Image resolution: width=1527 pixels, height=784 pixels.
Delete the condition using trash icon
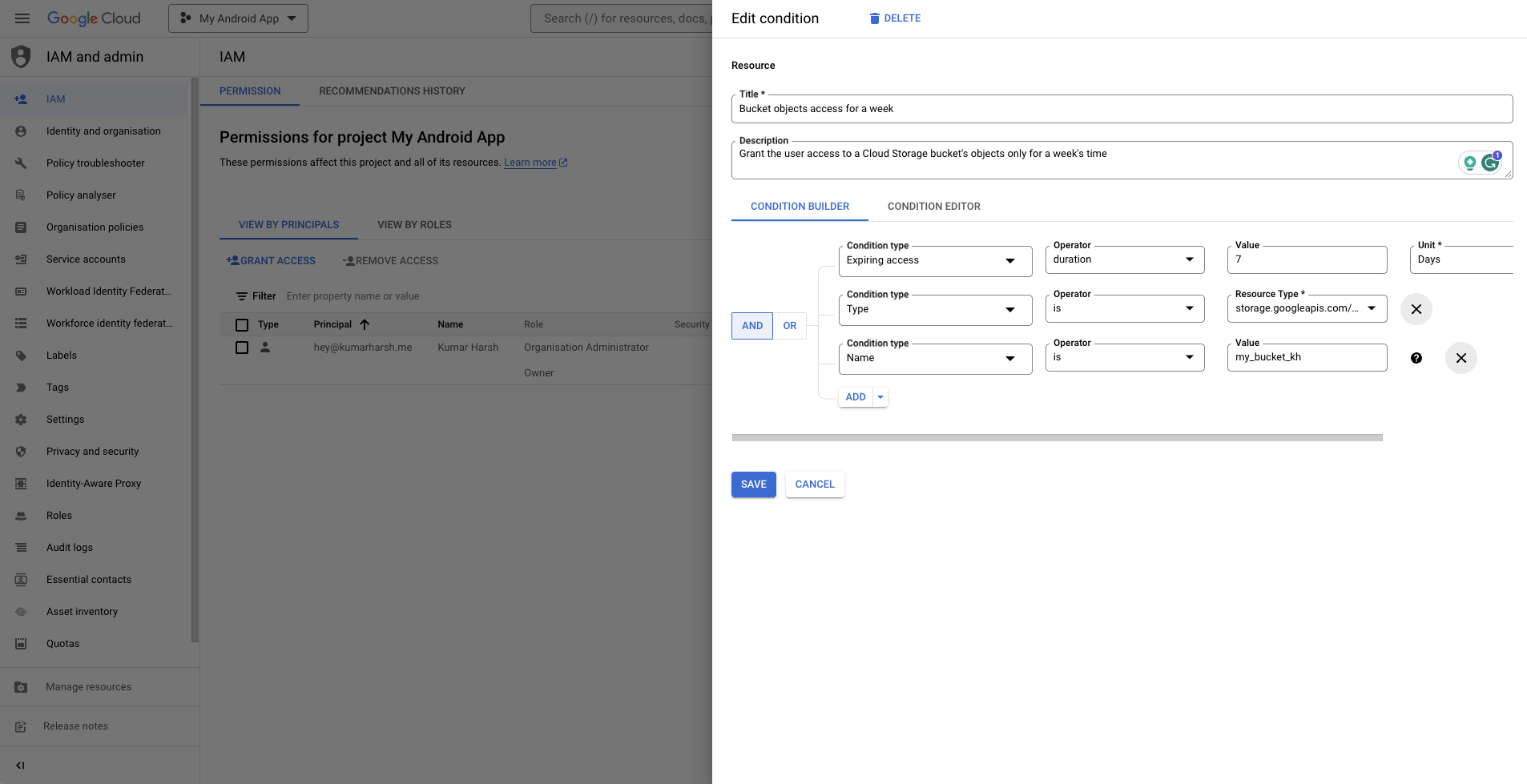[x=876, y=18]
